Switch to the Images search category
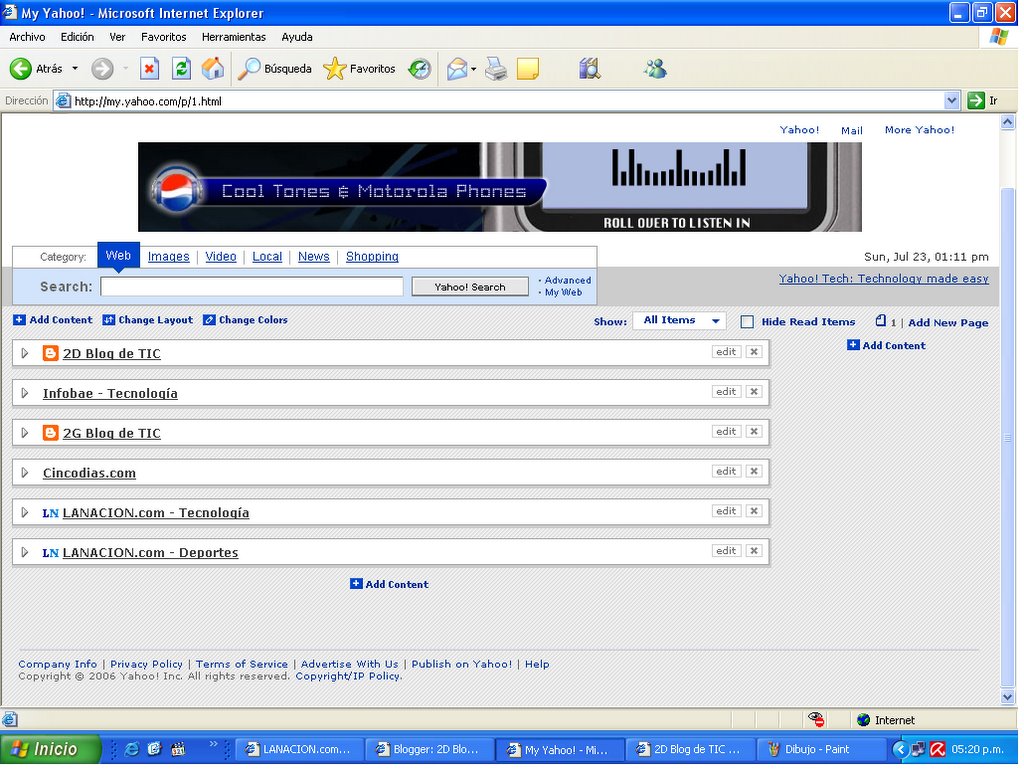 click(x=168, y=257)
